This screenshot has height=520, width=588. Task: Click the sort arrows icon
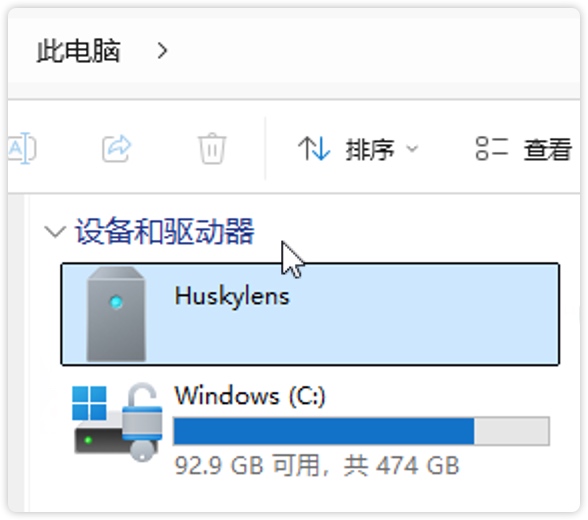[x=314, y=149]
